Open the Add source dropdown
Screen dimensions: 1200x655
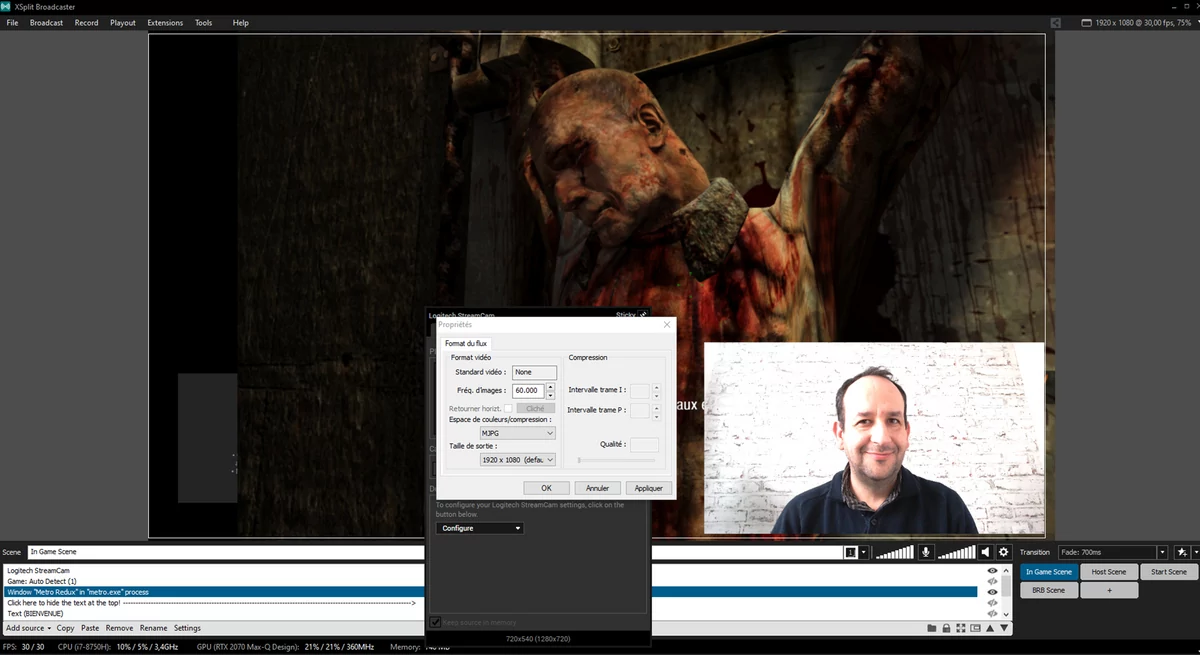(28, 628)
